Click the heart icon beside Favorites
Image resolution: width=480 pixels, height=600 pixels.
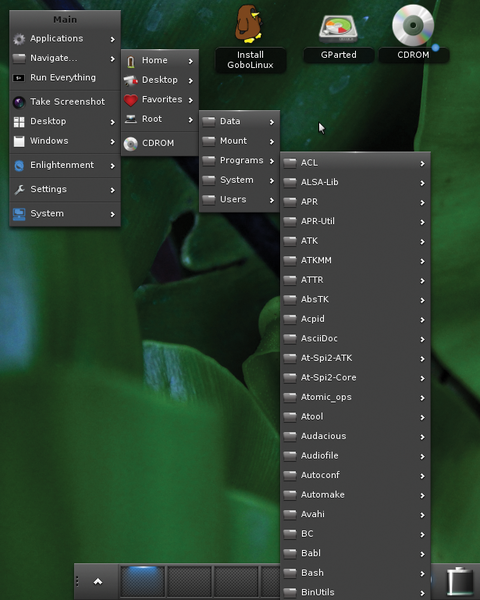(x=131, y=100)
